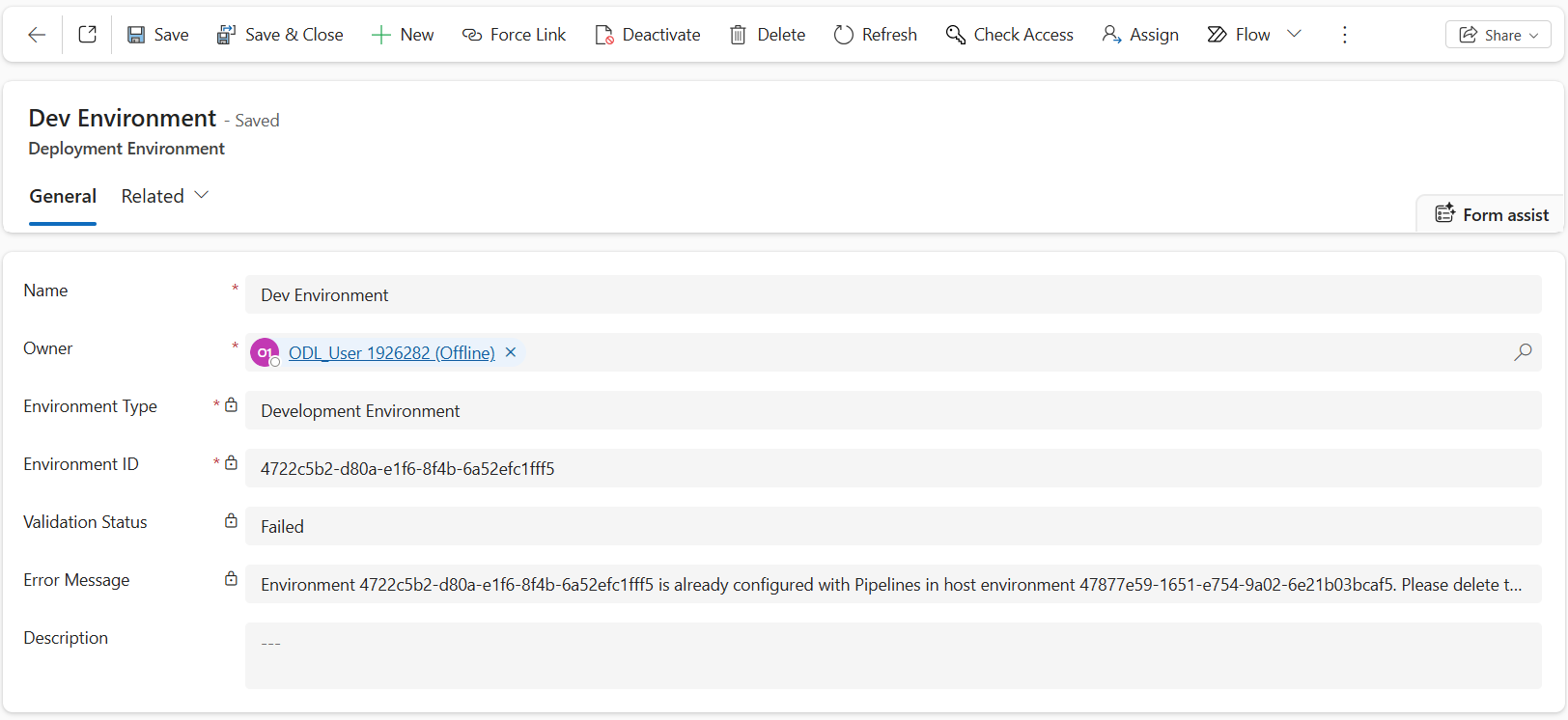Click the Owner field label

coord(47,348)
